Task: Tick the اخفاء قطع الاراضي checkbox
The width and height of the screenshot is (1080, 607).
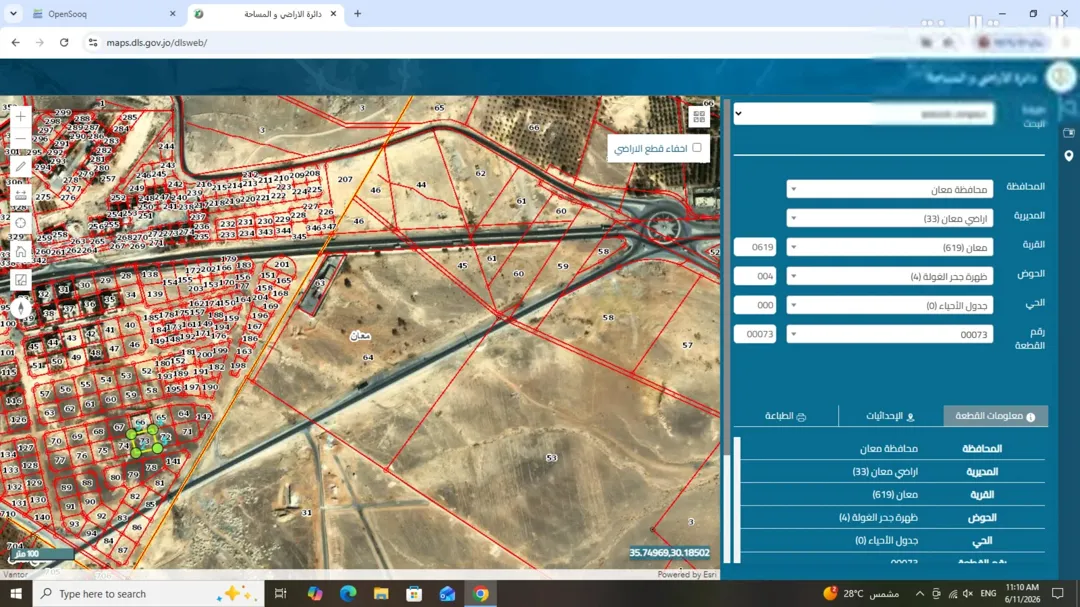Action: point(697,147)
